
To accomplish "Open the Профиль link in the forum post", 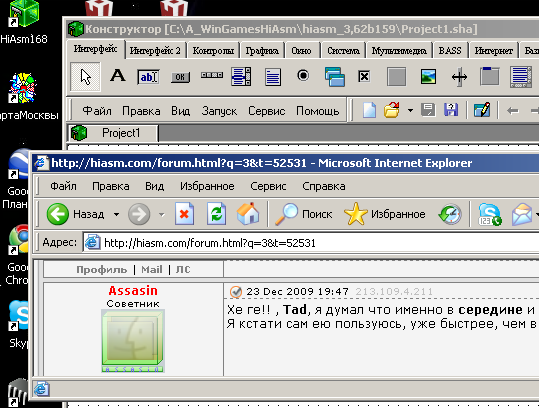I will (x=102, y=270).
